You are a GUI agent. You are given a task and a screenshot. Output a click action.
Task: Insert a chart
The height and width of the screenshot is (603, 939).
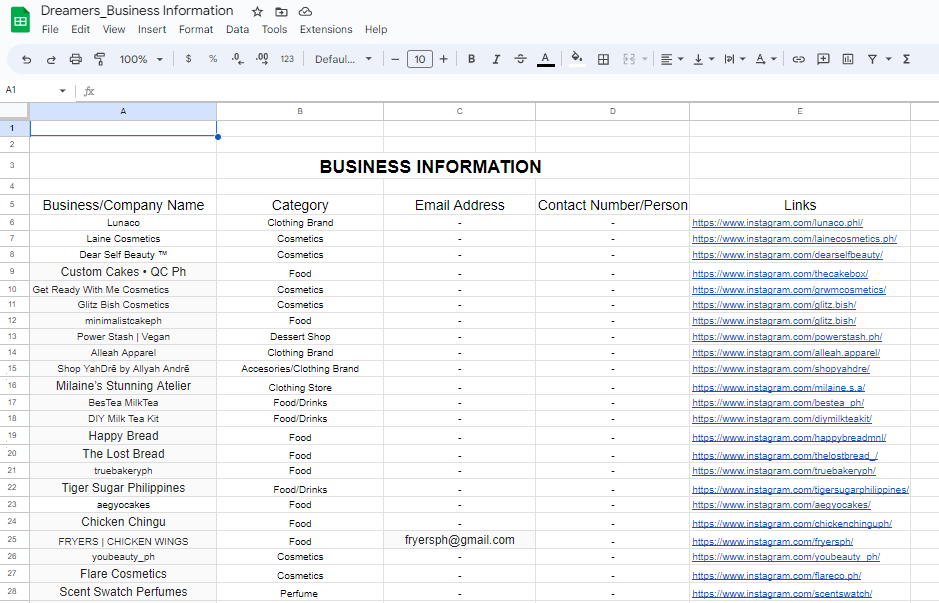click(848, 59)
